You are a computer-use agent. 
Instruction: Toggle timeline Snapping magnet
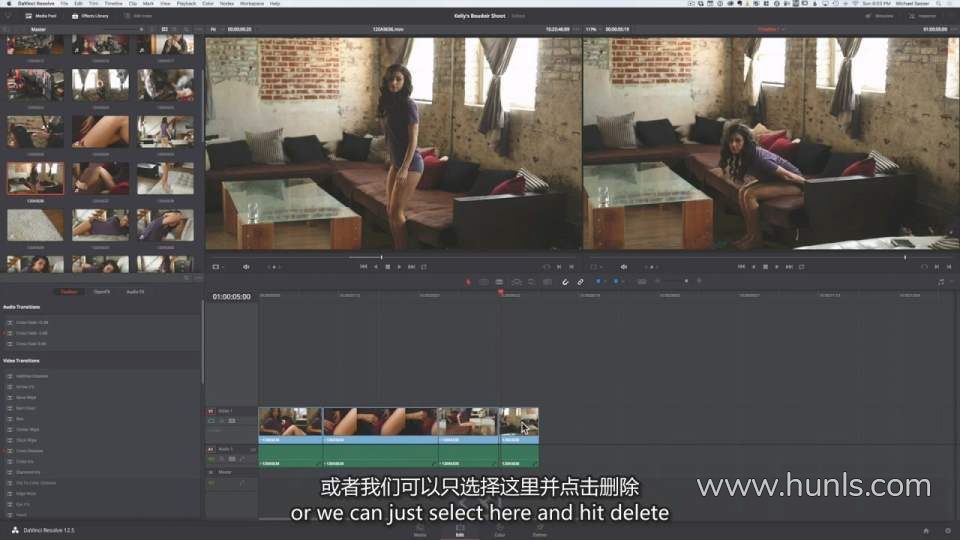(x=564, y=282)
